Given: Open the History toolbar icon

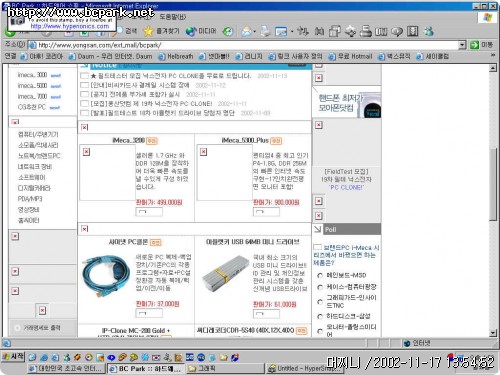Looking at the screenshot, I should (x=228, y=31).
